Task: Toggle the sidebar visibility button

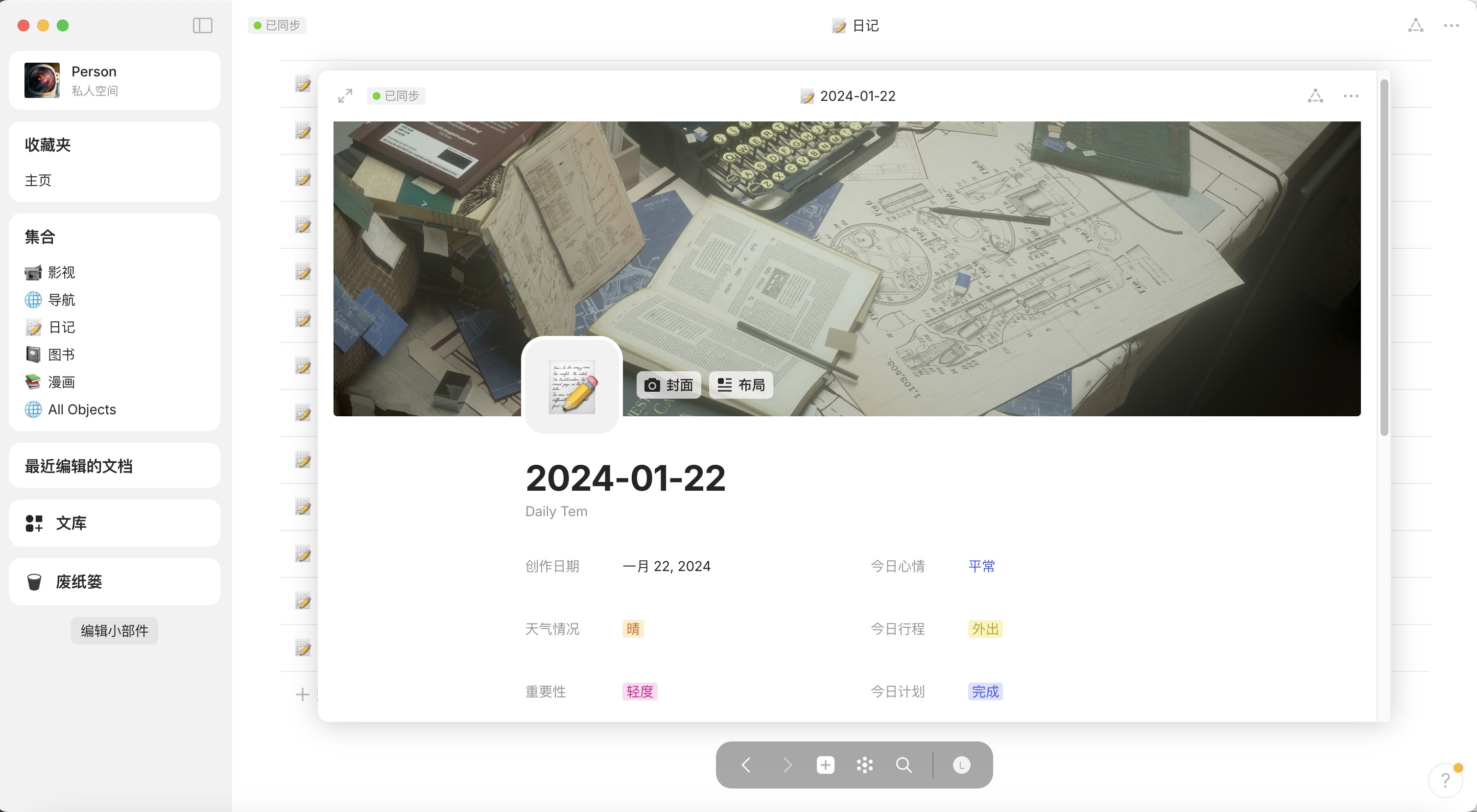Action: pos(202,25)
